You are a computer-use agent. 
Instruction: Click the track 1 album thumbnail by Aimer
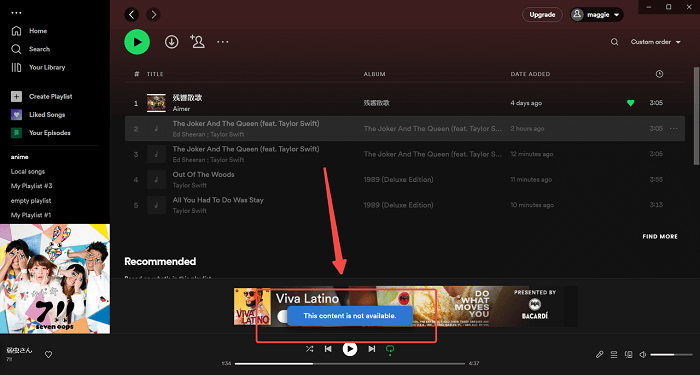156,103
